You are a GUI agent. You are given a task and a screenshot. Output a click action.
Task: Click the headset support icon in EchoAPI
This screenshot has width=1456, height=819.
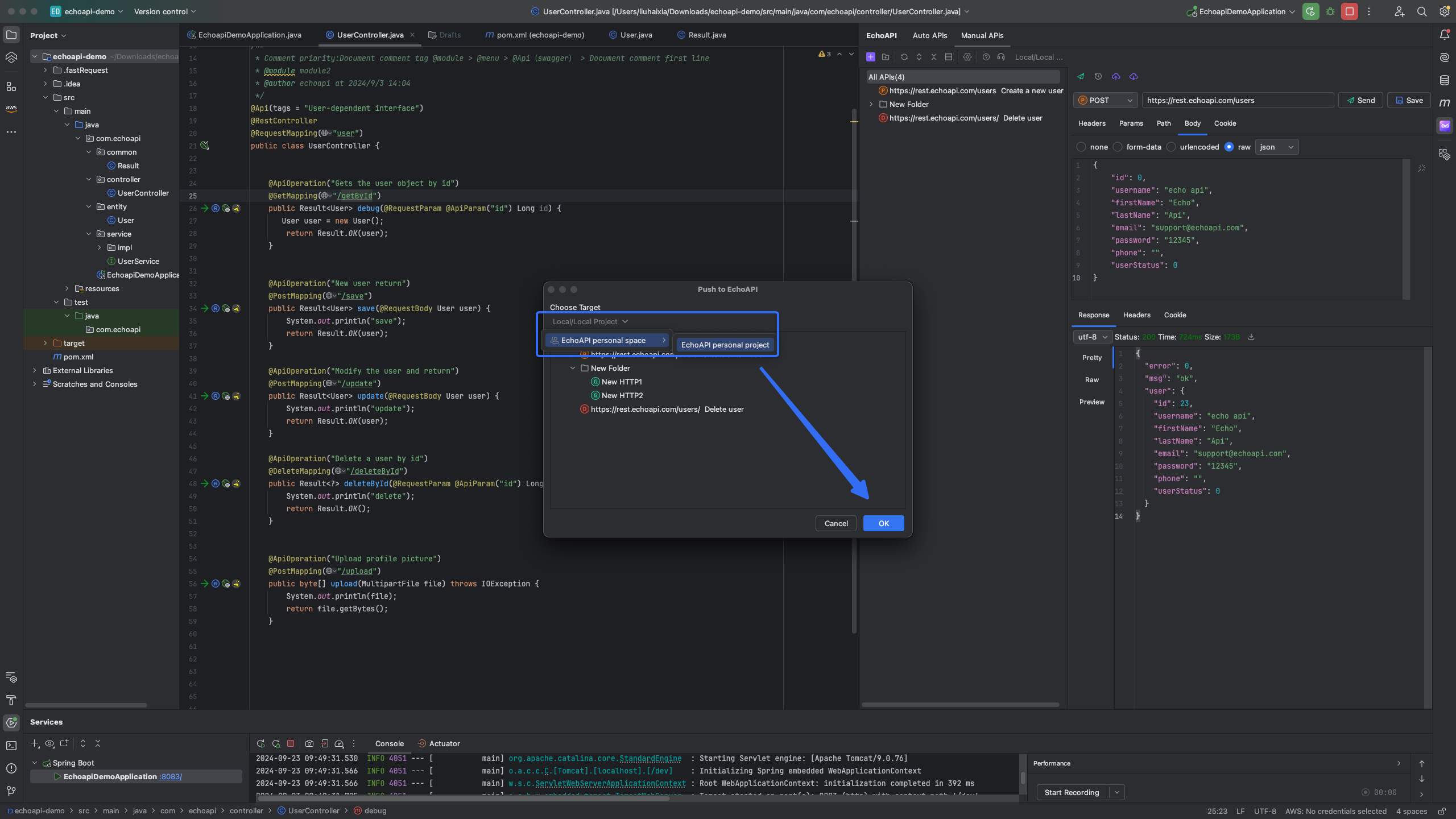coord(1001,57)
